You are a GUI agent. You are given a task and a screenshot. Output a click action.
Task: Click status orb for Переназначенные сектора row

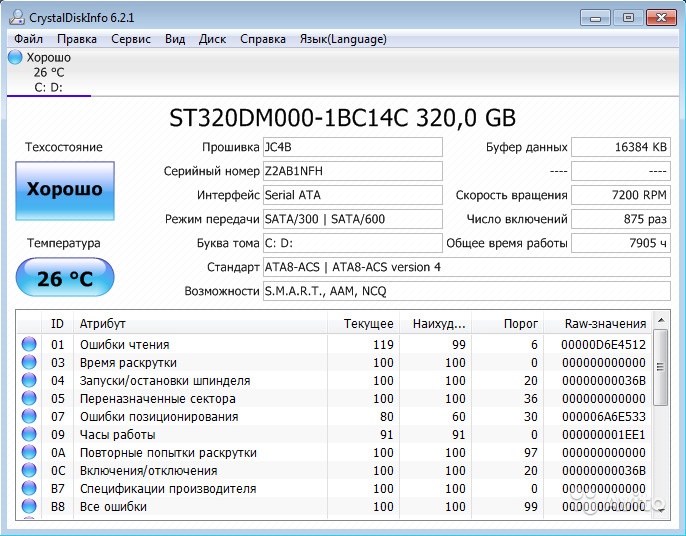click(29, 398)
